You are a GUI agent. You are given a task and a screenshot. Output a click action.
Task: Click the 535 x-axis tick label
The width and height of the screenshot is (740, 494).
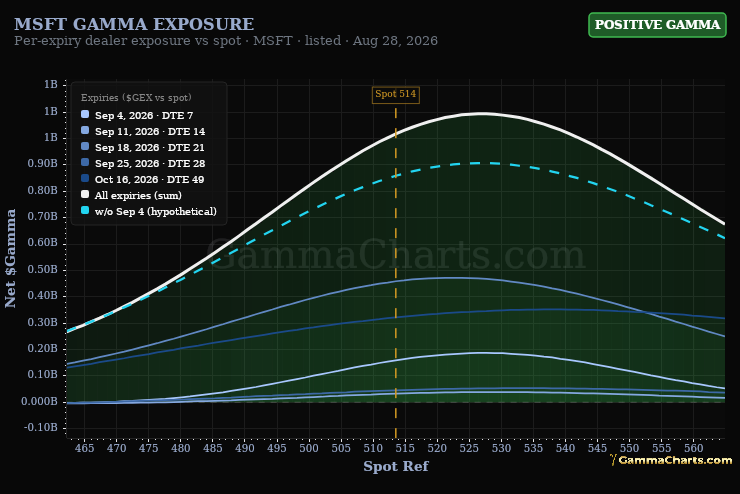pos(533,448)
